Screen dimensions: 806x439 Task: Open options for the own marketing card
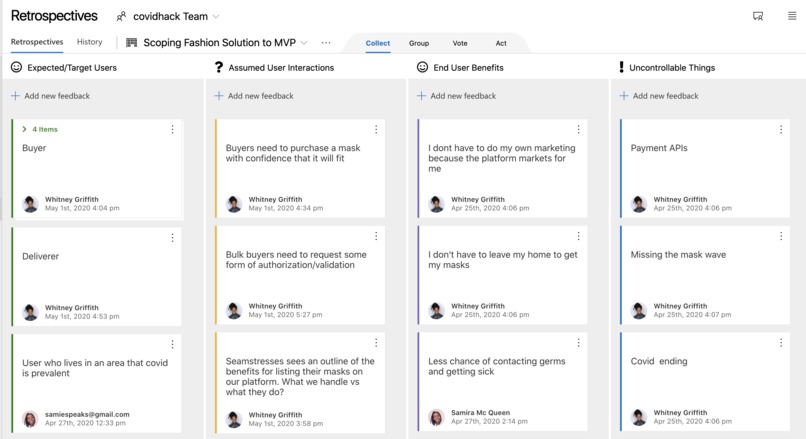pos(578,130)
